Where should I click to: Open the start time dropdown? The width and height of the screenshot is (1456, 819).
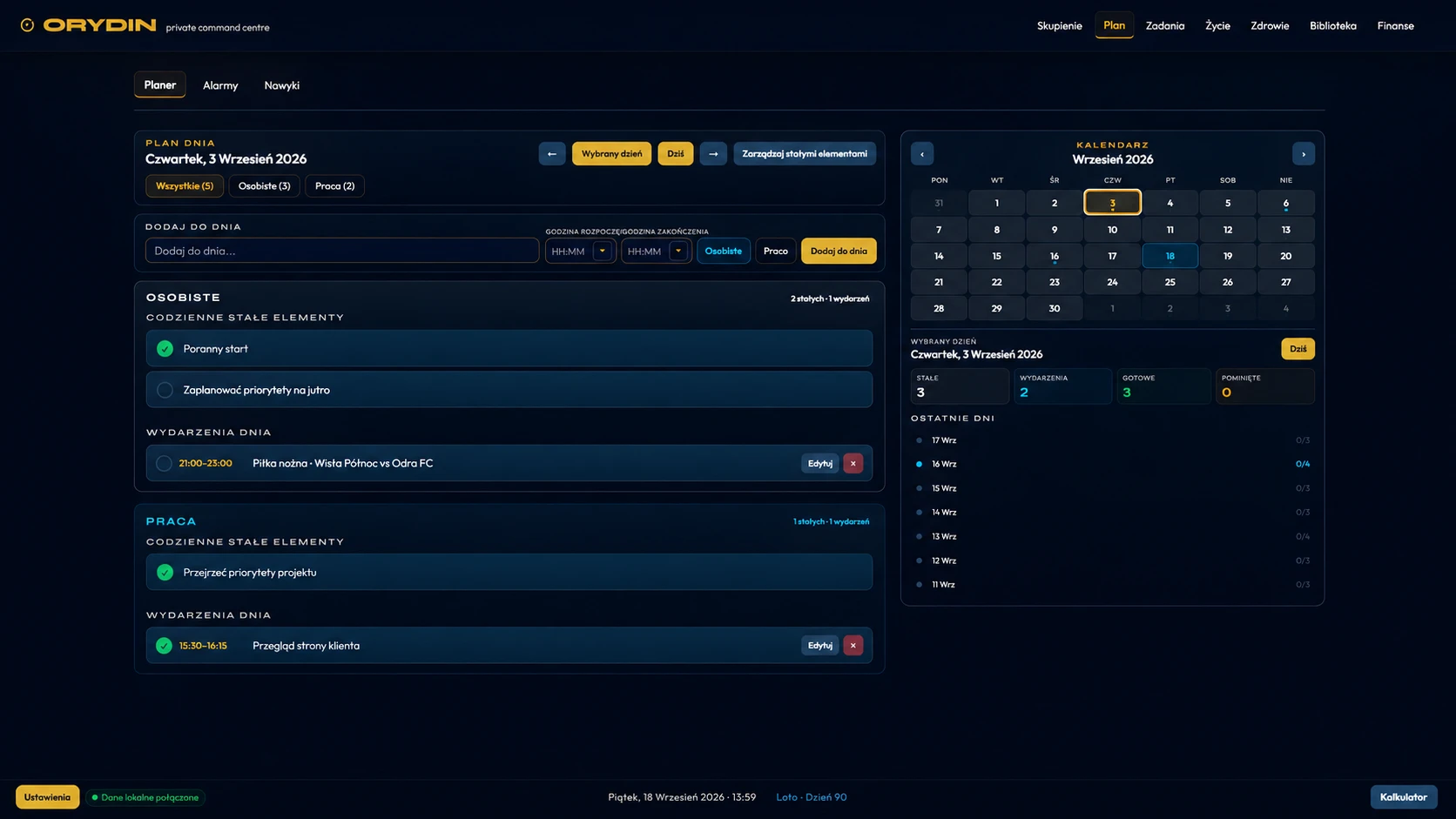[x=602, y=251]
